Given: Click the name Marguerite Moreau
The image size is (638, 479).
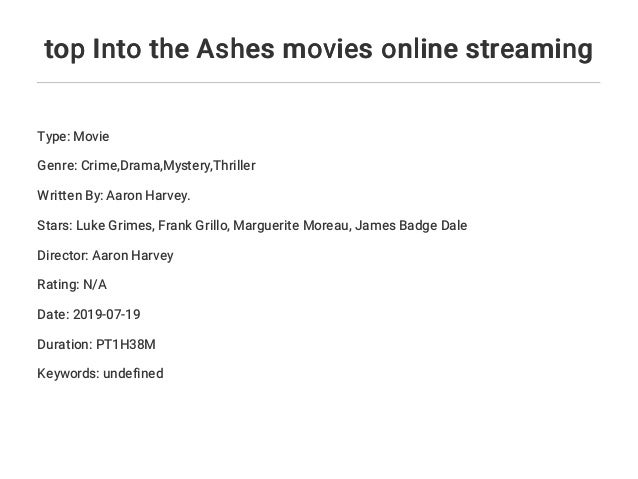Looking at the screenshot, I should coord(291,225).
